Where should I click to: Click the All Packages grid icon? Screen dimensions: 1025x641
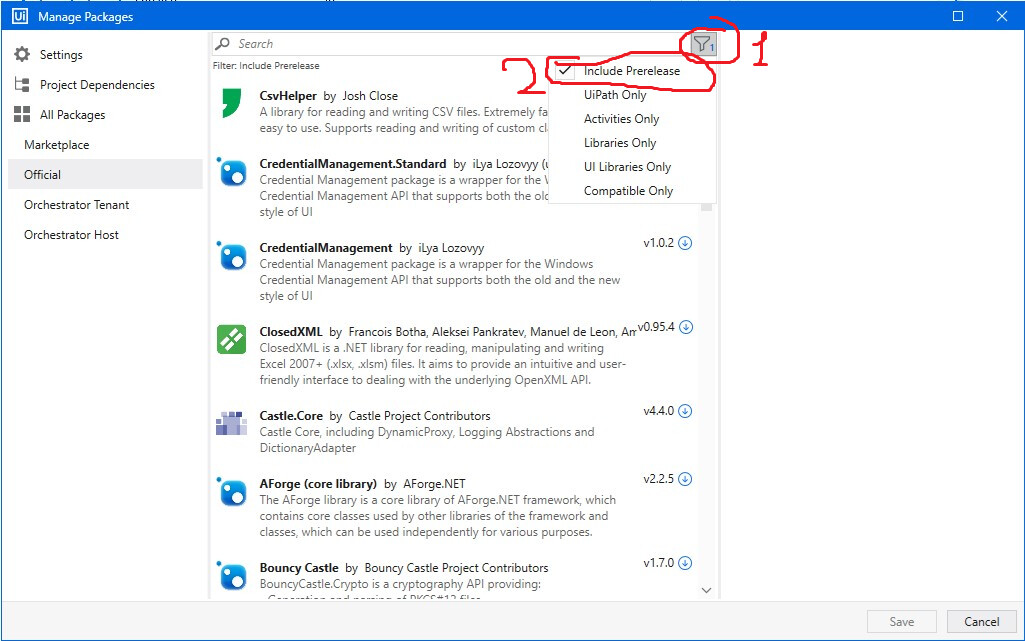point(22,114)
